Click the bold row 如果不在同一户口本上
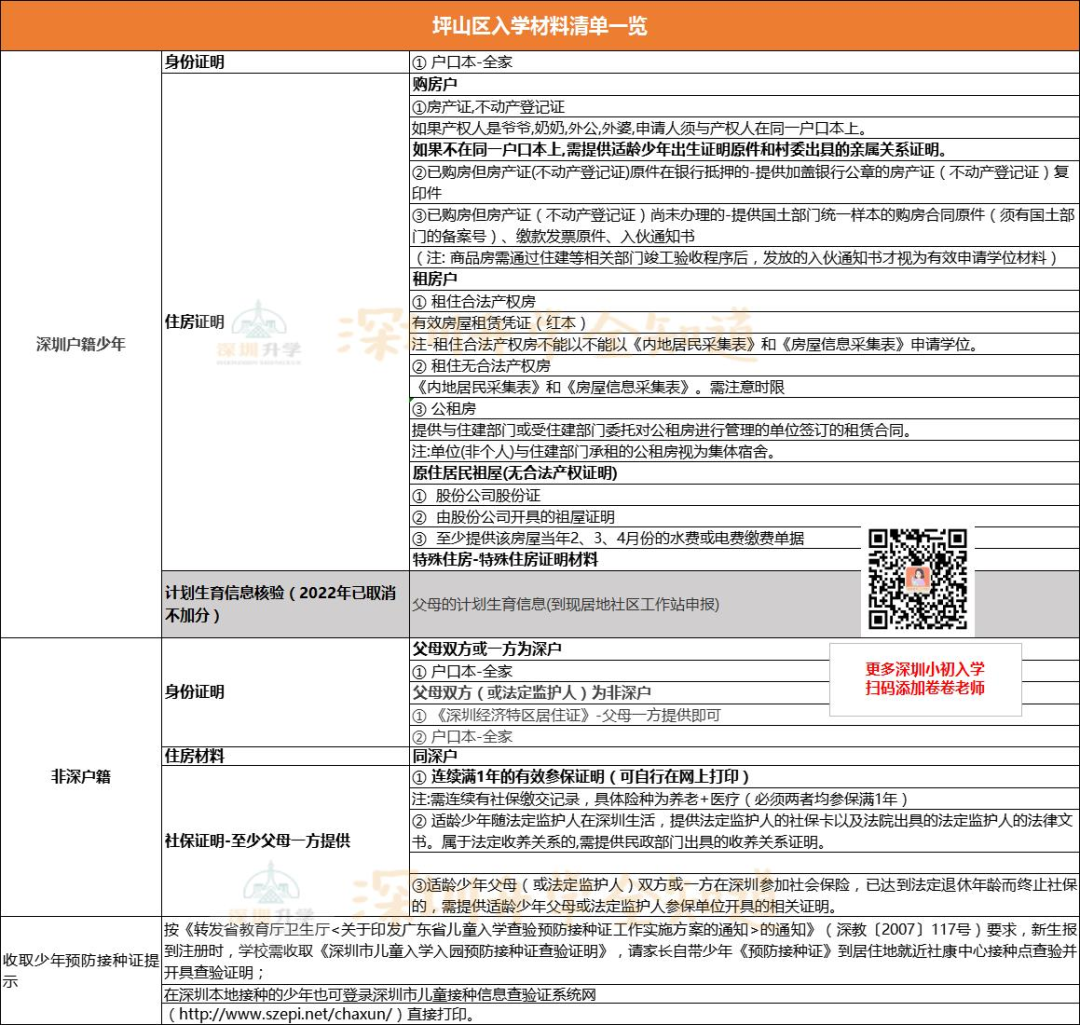The image size is (1080, 1025). pyautogui.click(x=744, y=149)
